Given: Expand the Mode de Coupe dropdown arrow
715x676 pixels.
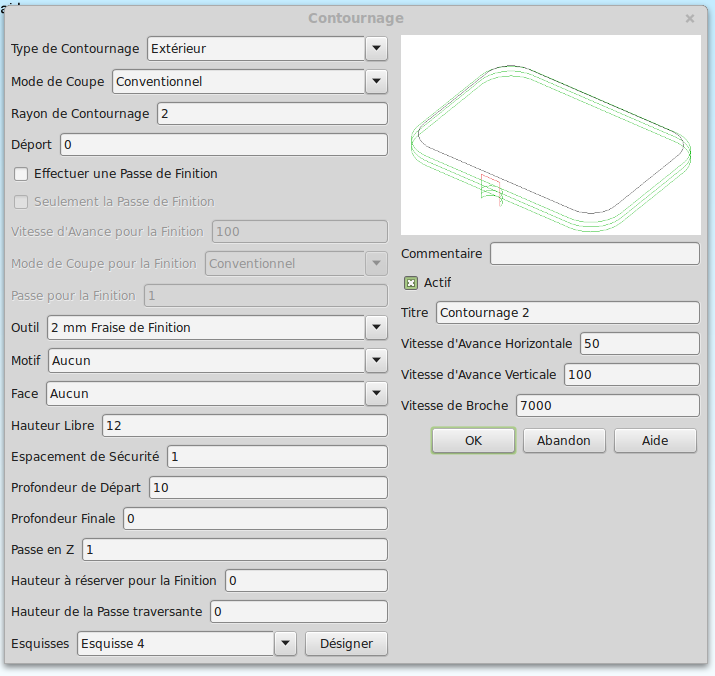Looking at the screenshot, I should point(376,82).
